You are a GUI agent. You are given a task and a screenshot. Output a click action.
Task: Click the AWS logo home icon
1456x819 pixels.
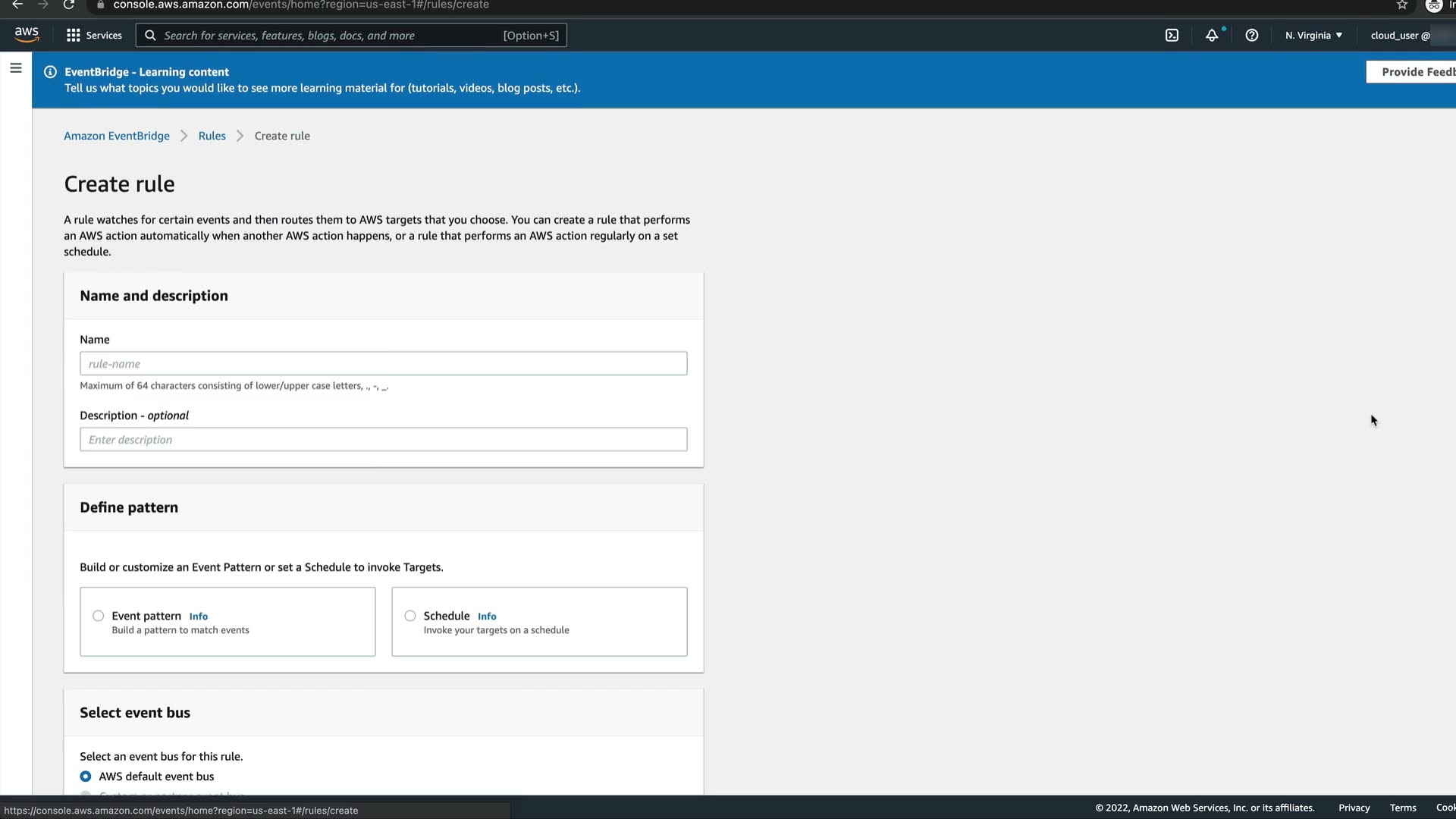(27, 35)
